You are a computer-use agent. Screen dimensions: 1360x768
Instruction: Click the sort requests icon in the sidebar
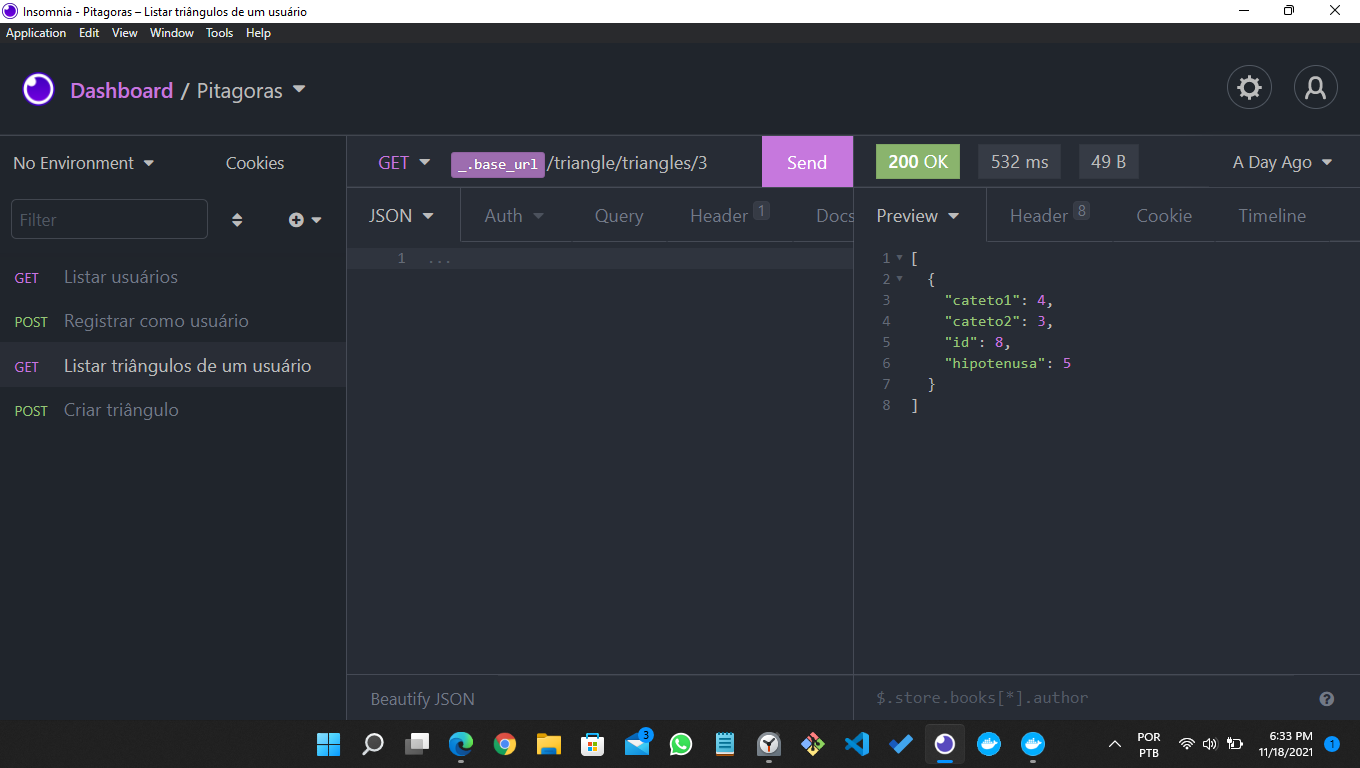click(237, 219)
